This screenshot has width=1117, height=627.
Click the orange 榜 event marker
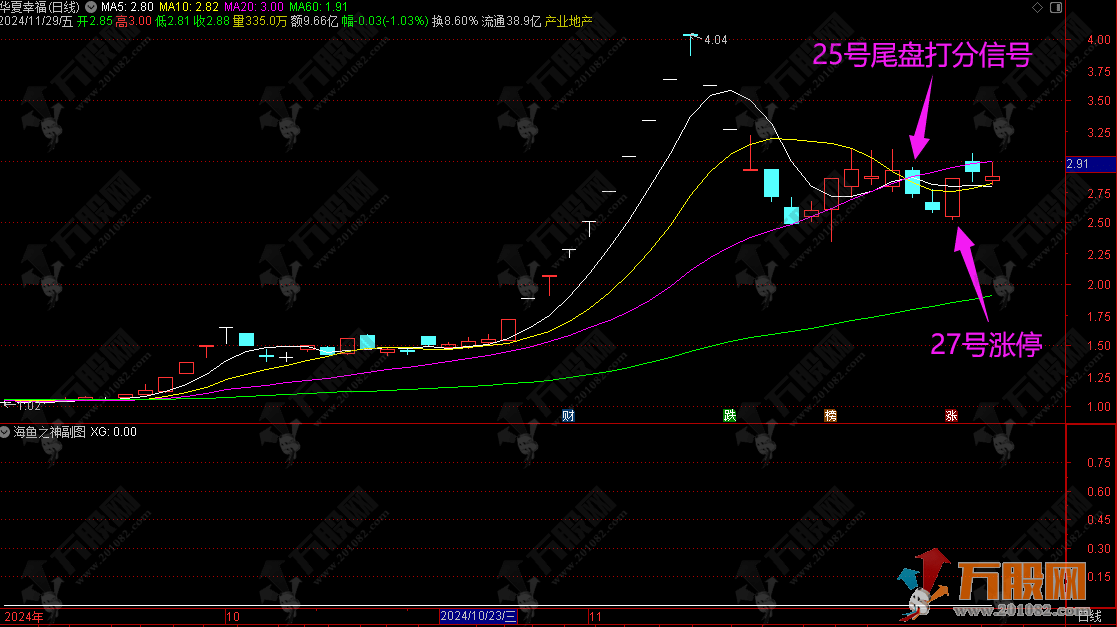click(830, 415)
